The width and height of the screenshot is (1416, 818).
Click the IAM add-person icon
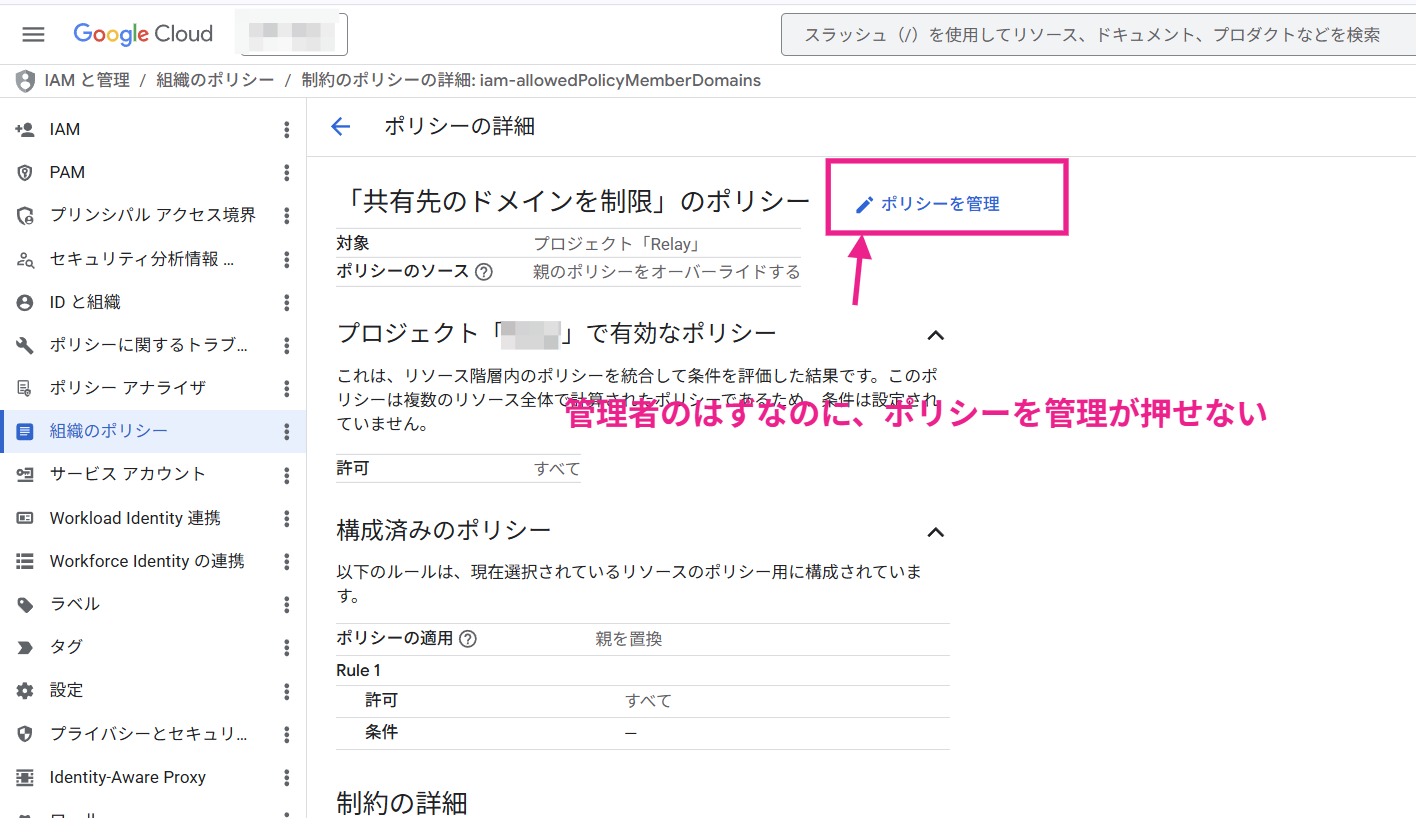pos(26,129)
